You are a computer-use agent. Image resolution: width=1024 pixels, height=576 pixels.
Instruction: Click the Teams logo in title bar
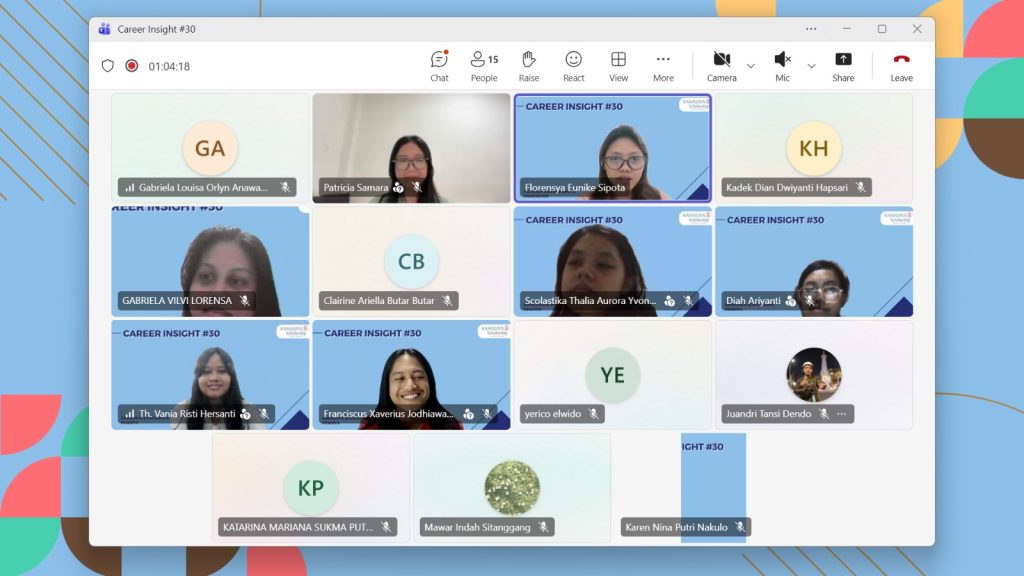[104, 29]
